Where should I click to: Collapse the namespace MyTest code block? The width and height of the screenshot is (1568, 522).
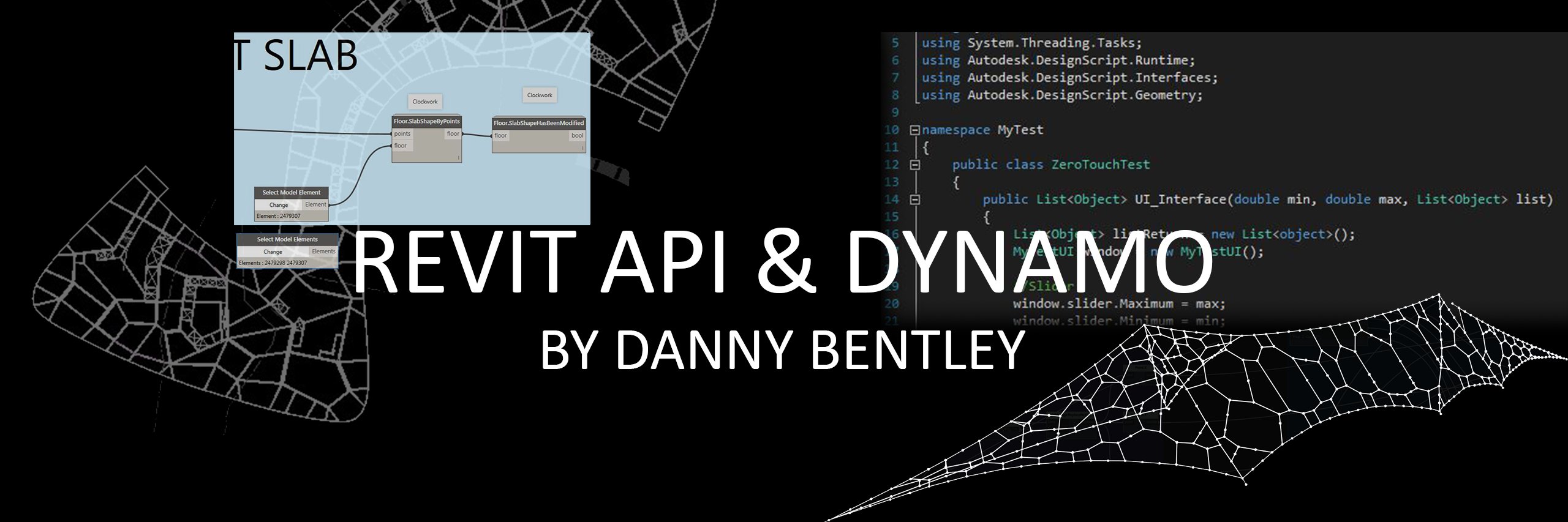pyautogui.click(x=914, y=130)
